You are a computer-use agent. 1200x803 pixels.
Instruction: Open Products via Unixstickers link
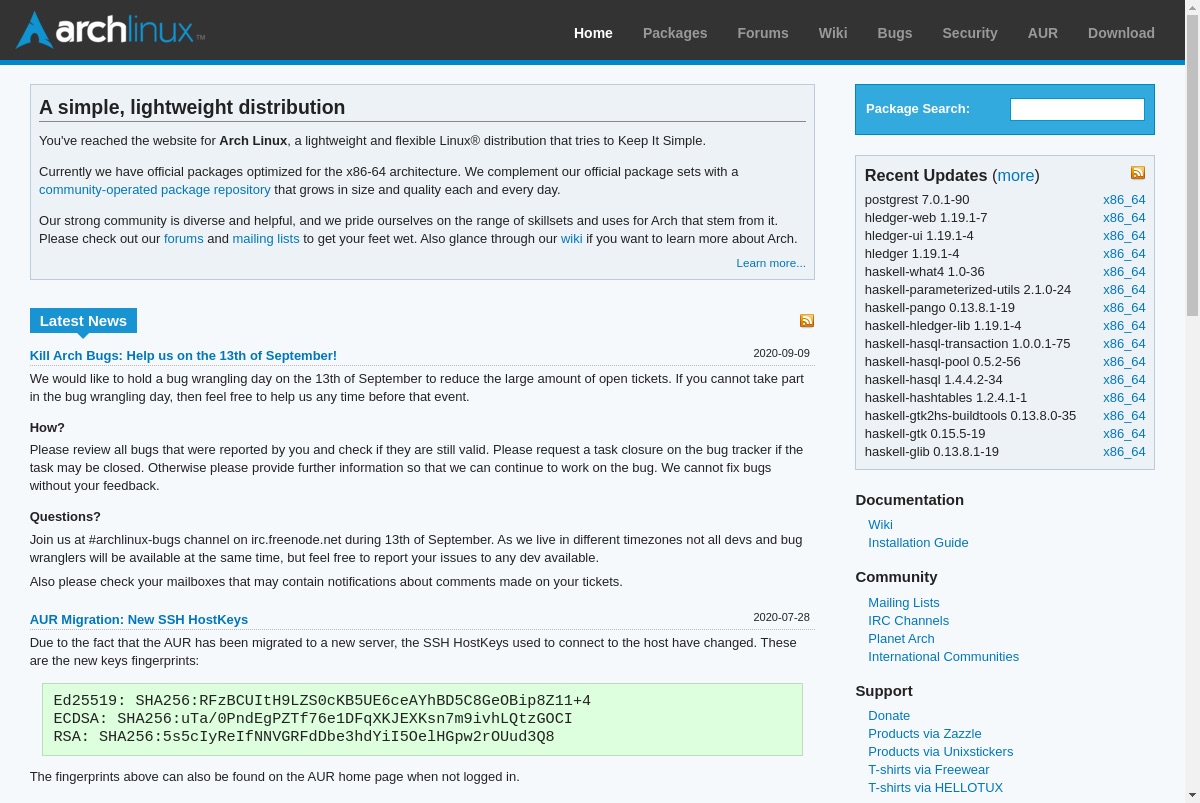(x=940, y=752)
